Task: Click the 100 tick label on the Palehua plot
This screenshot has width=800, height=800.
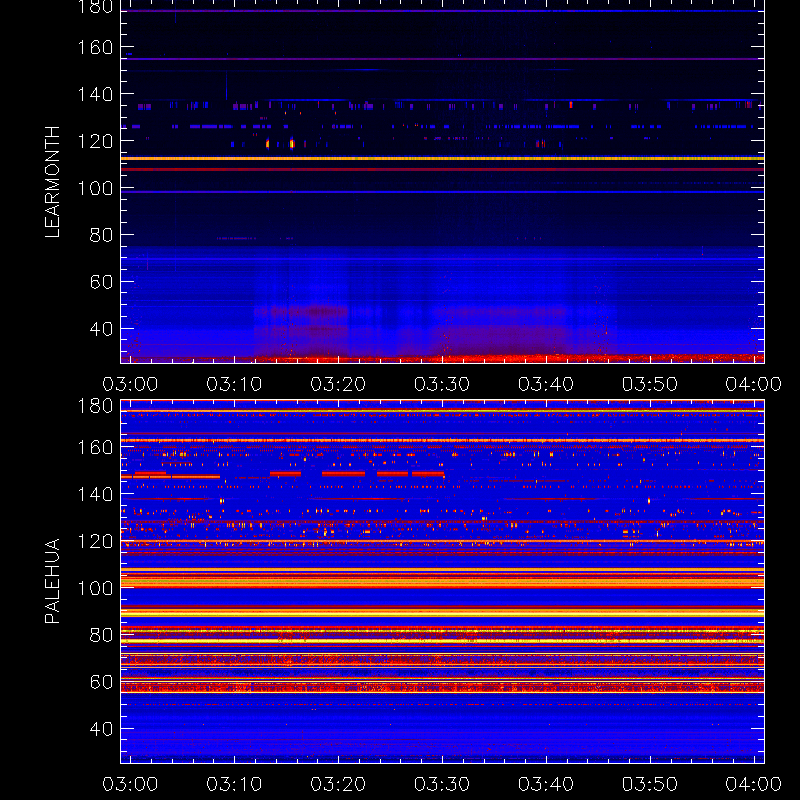Action: 95,588
